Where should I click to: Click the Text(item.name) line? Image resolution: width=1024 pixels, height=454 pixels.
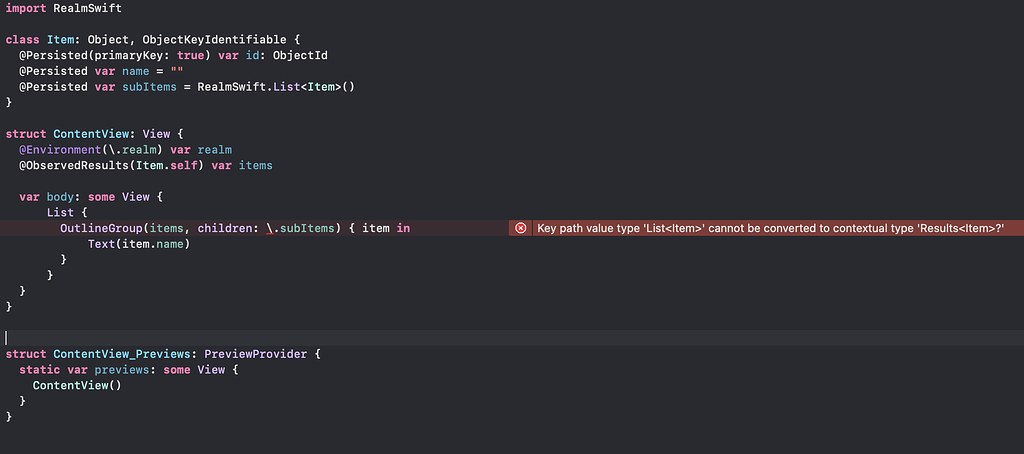[138, 244]
